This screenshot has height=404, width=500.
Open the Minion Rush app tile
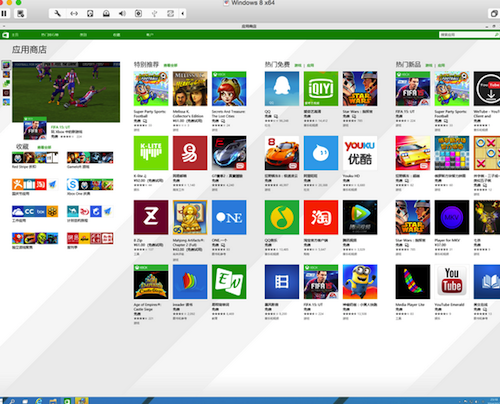[x=360, y=282]
